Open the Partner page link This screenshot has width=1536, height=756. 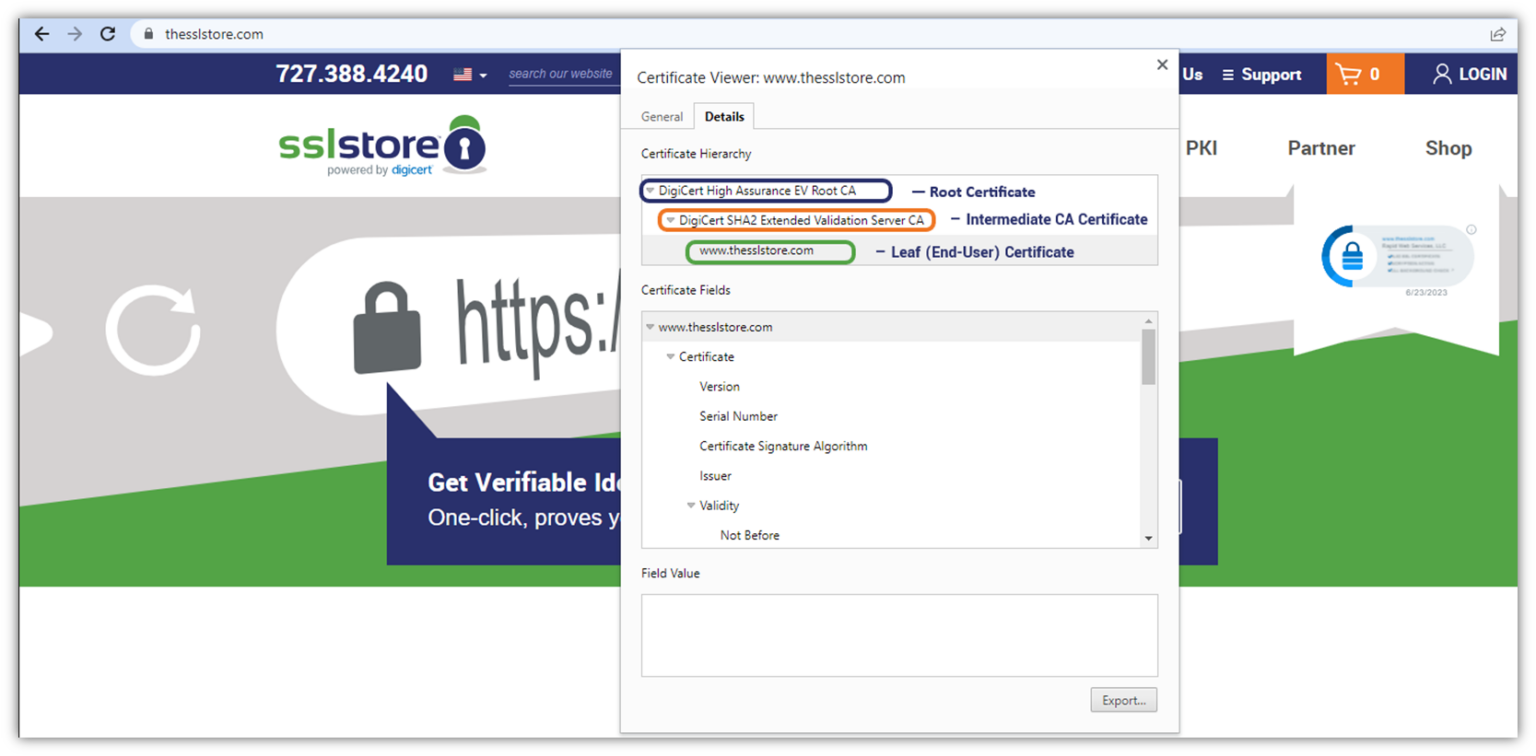(x=1321, y=148)
